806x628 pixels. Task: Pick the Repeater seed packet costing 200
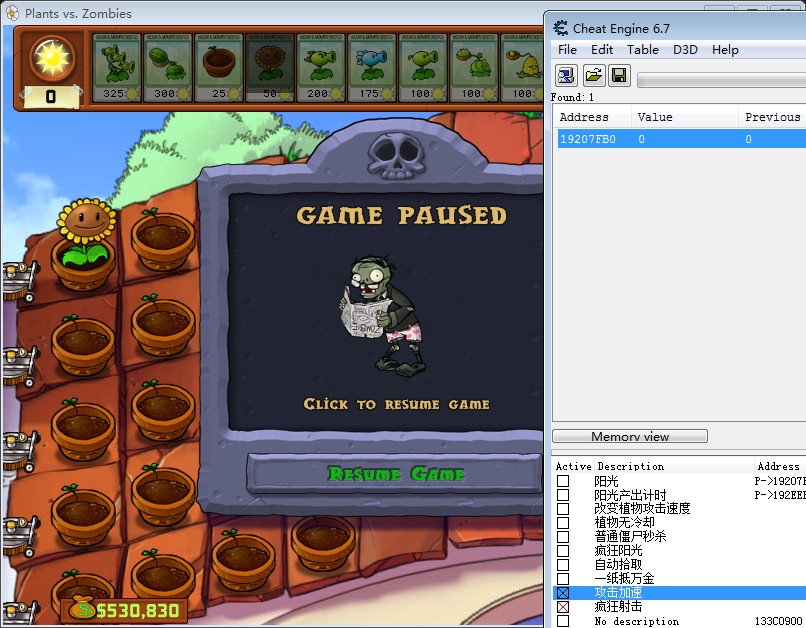click(x=320, y=67)
